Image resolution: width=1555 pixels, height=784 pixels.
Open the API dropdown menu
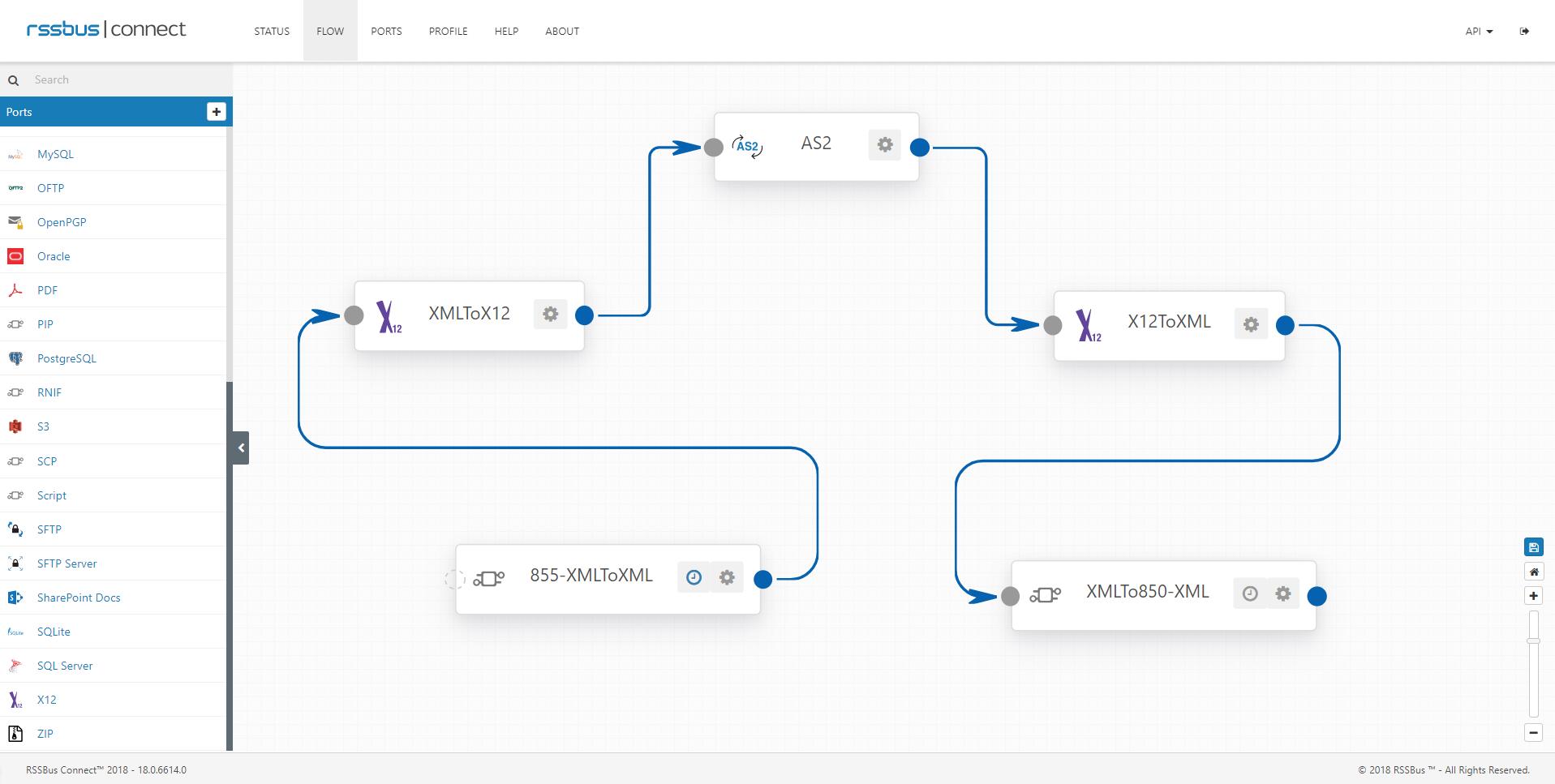(1478, 32)
